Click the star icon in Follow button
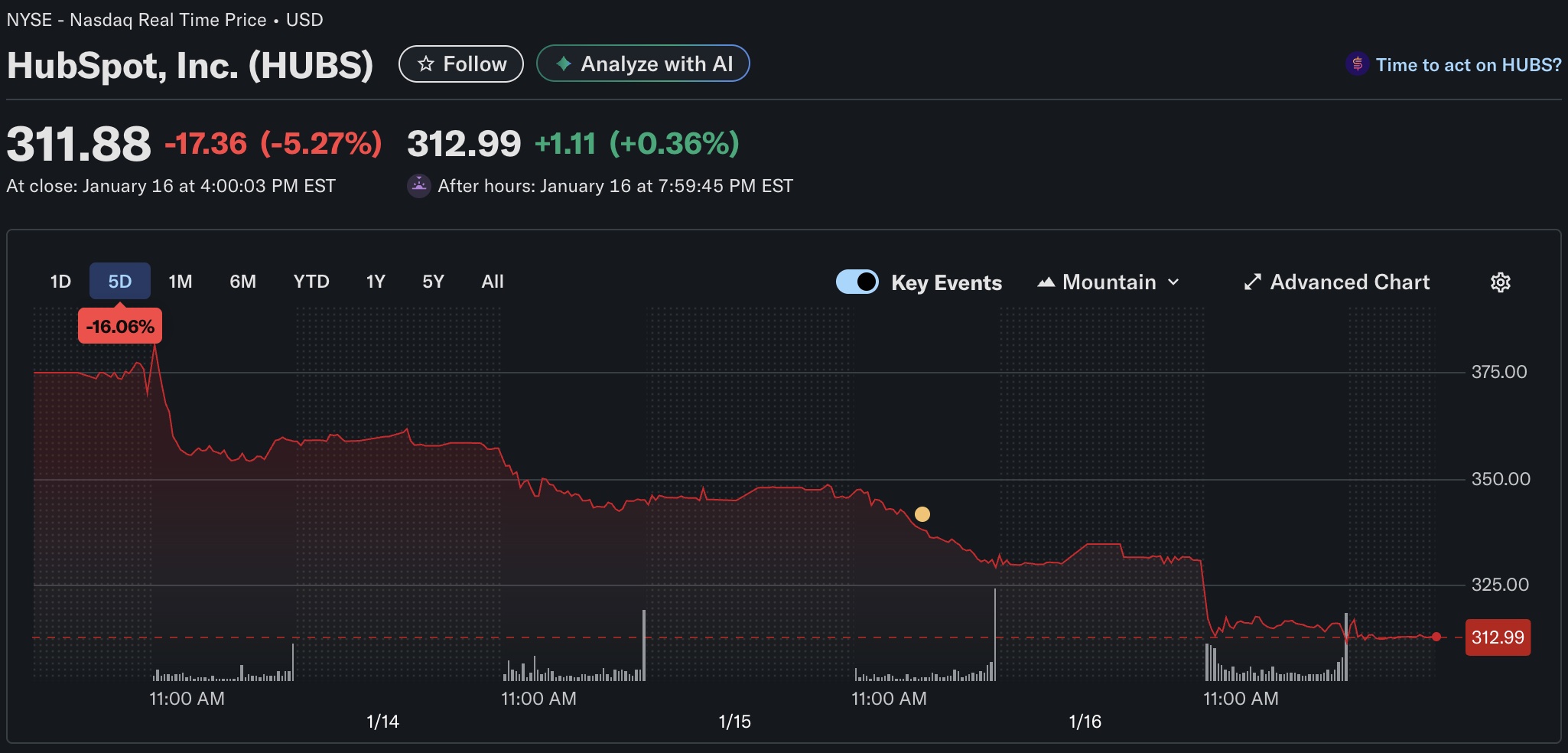 coord(426,64)
